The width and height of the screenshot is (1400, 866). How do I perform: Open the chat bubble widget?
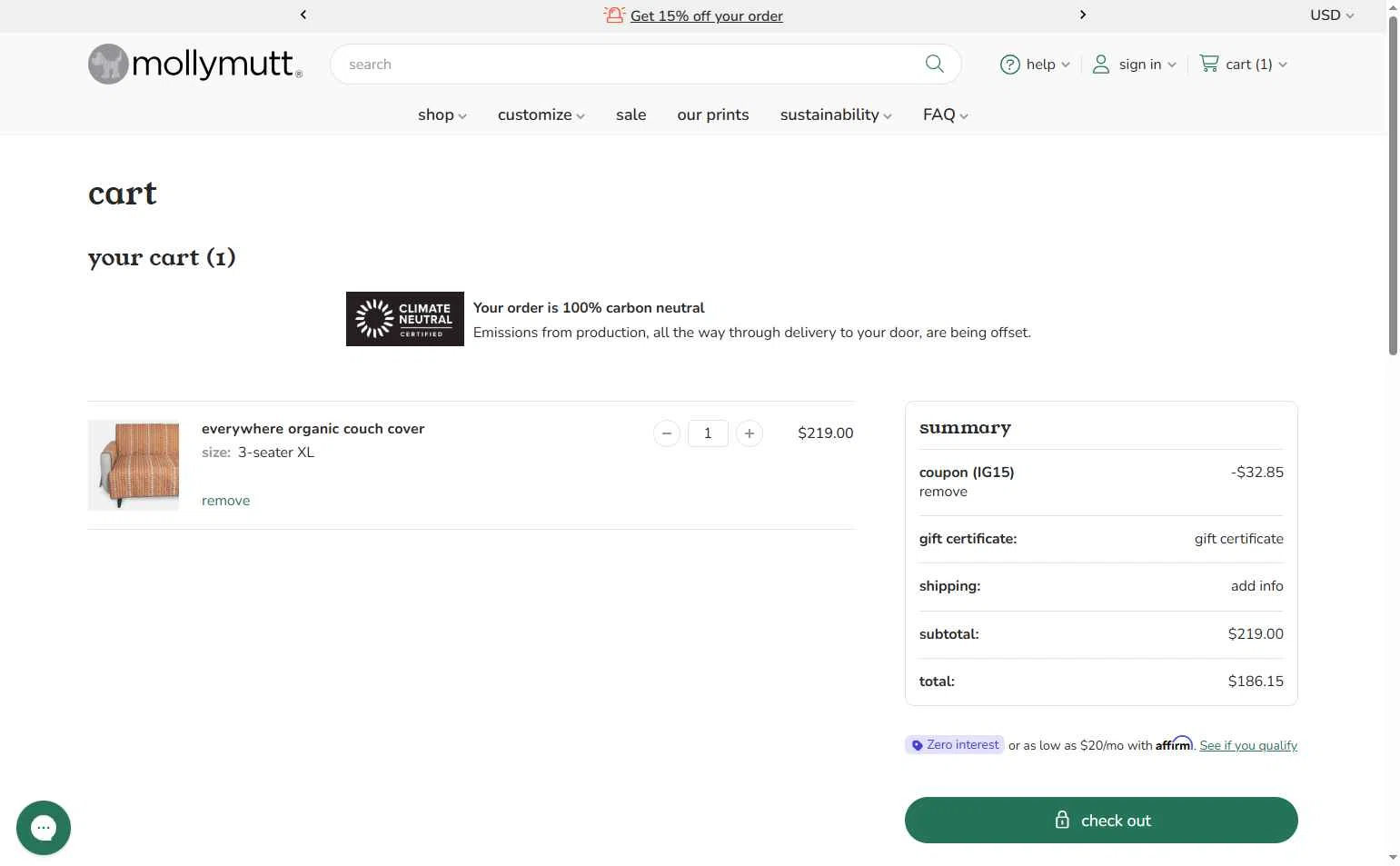click(44, 828)
